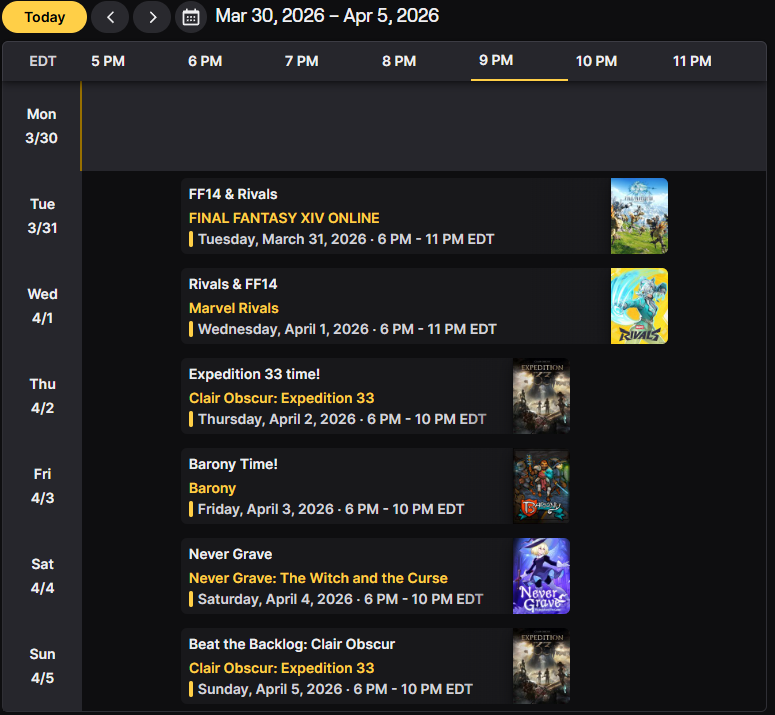Click Tuesday, March 31 time text

click(x=346, y=239)
